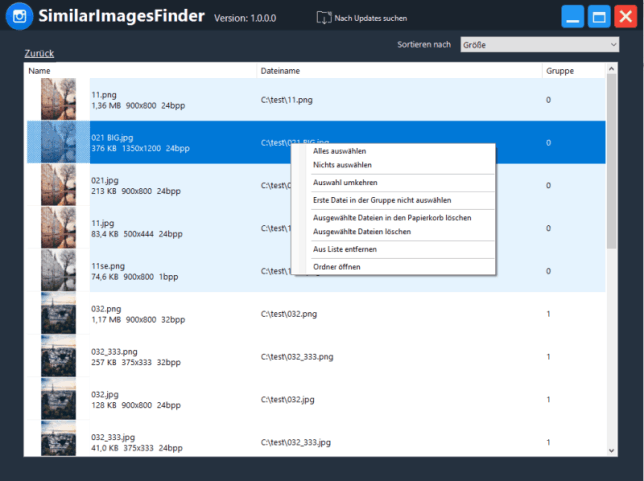Screen dimensions: 644x481
Task: Go back via the Zurück link
Action: coord(39,53)
